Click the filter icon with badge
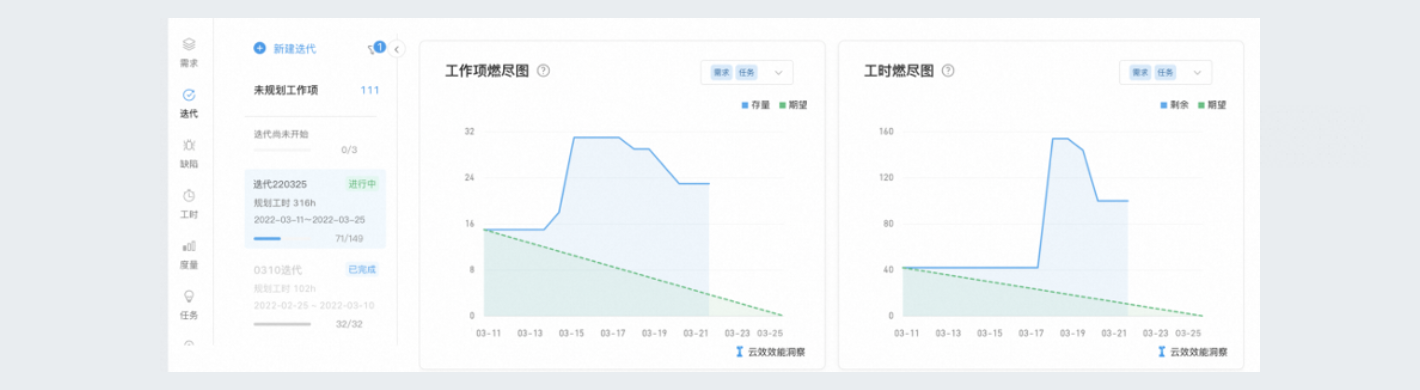Image resolution: width=1420 pixels, height=390 pixels. pyautogui.click(x=376, y=48)
